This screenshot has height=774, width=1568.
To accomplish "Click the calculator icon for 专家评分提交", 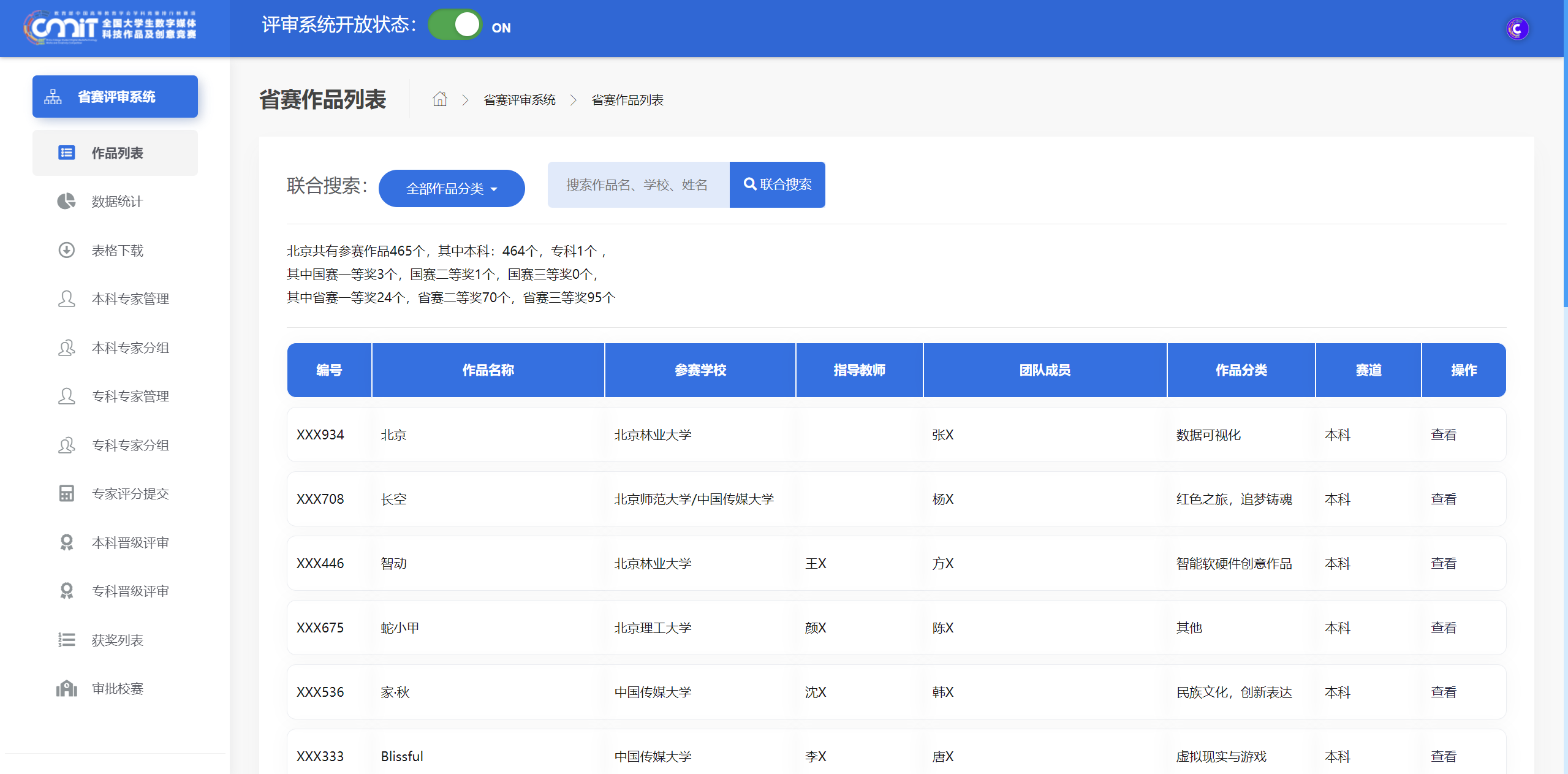I will [x=66, y=493].
